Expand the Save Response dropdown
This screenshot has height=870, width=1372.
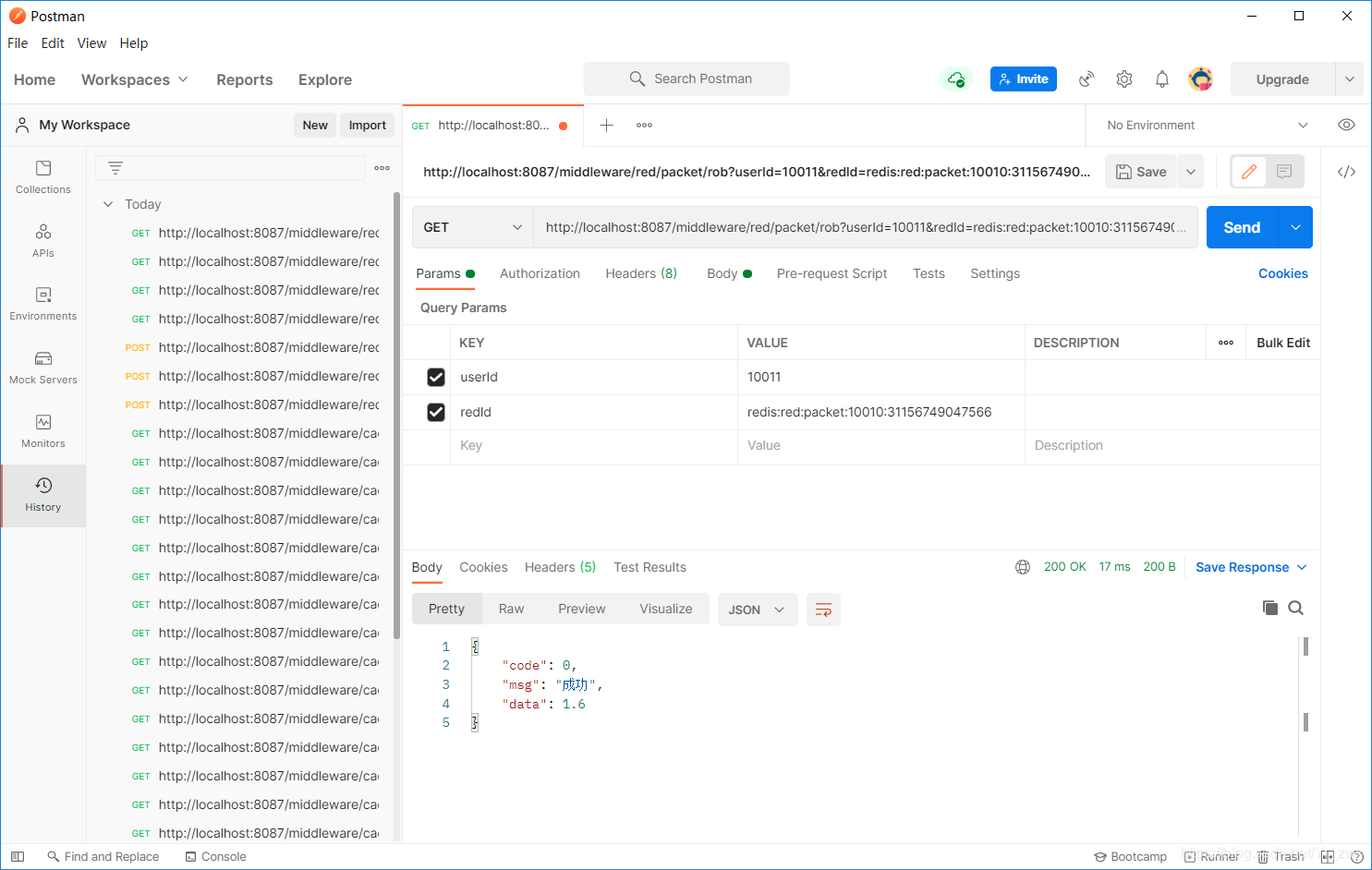[1252, 567]
